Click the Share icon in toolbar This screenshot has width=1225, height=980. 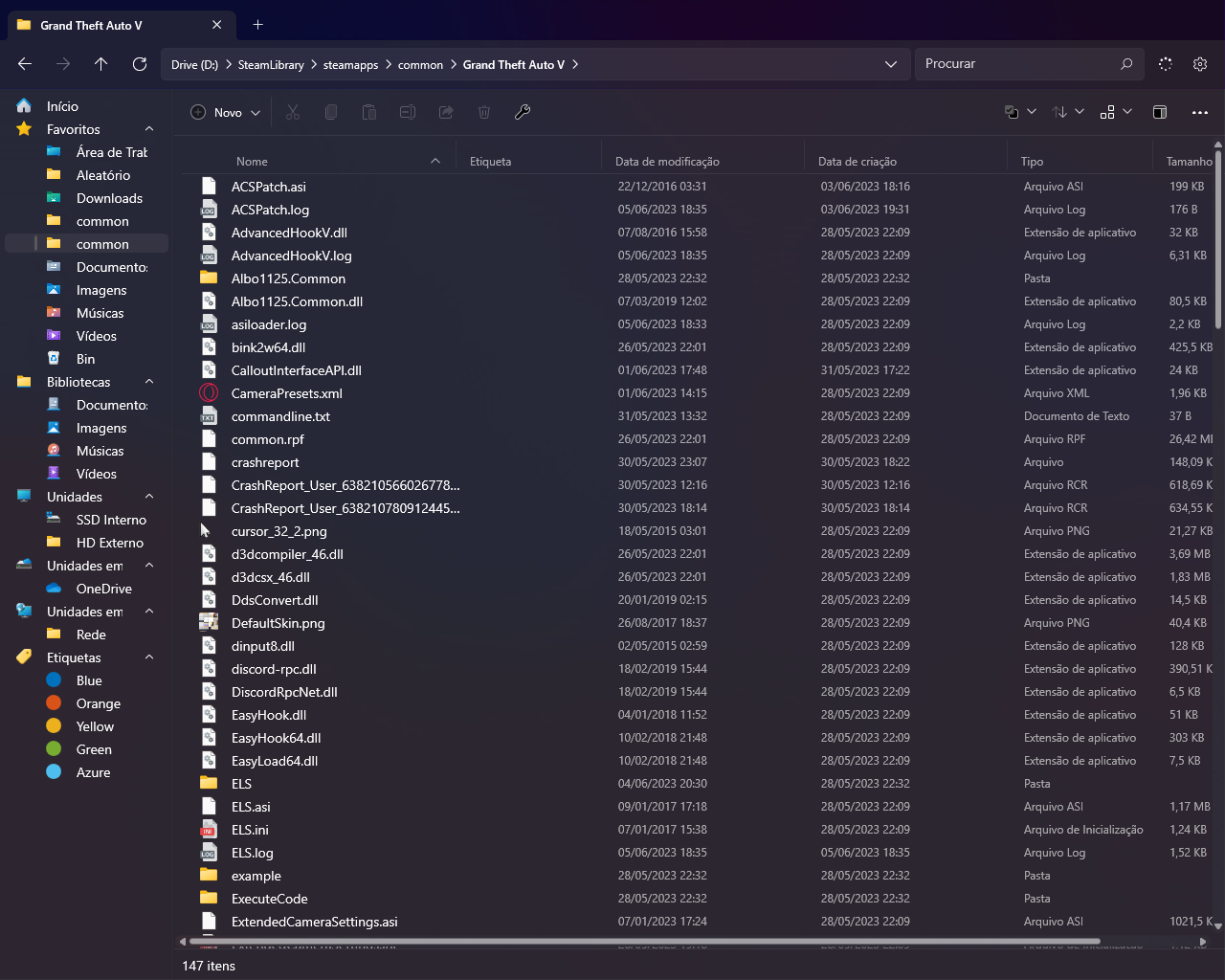446,112
